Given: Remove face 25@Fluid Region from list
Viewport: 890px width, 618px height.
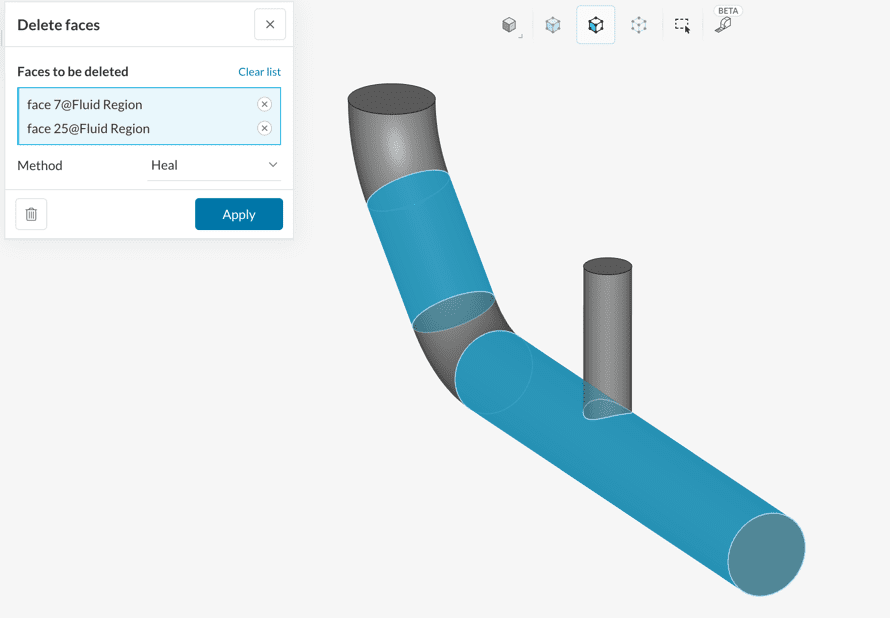Looking at the screenshot, I should pos(264,128).
